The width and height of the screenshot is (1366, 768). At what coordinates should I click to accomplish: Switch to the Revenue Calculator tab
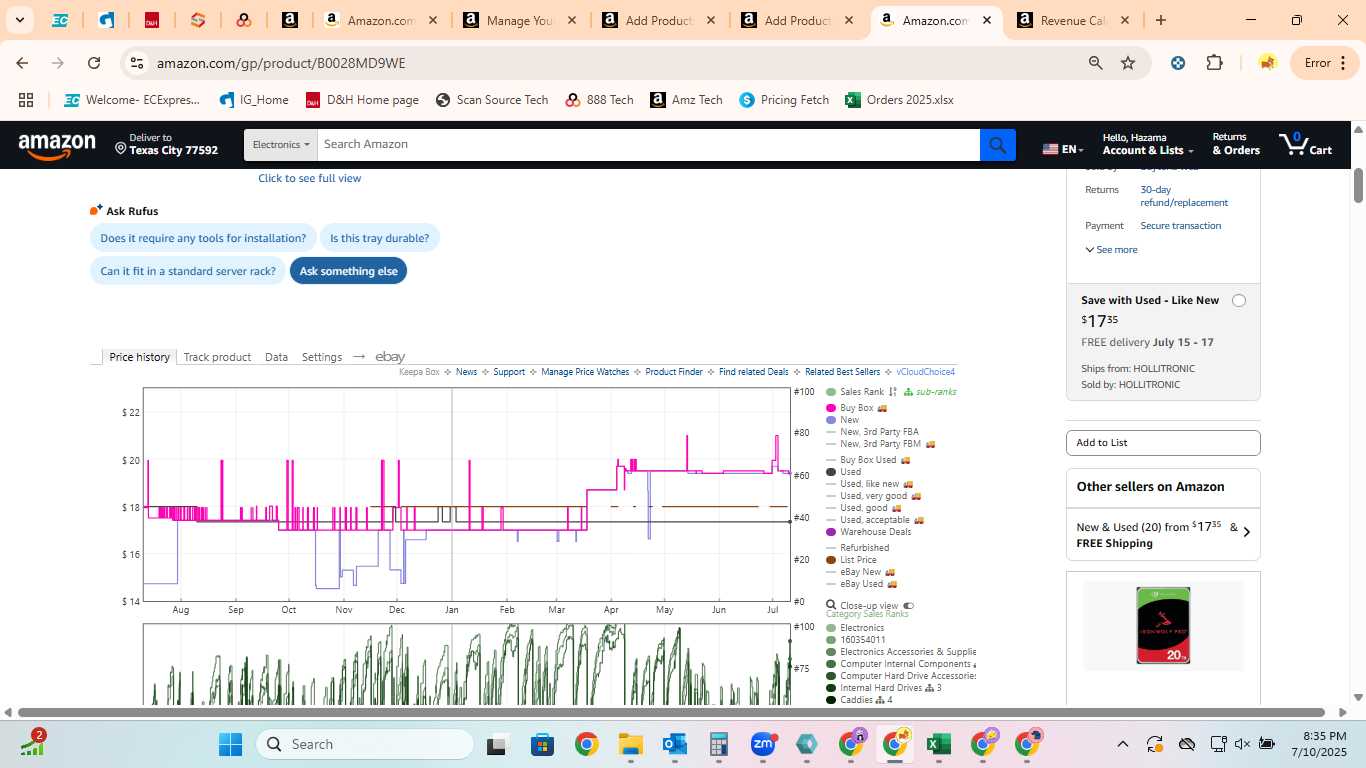[1074, 20]
